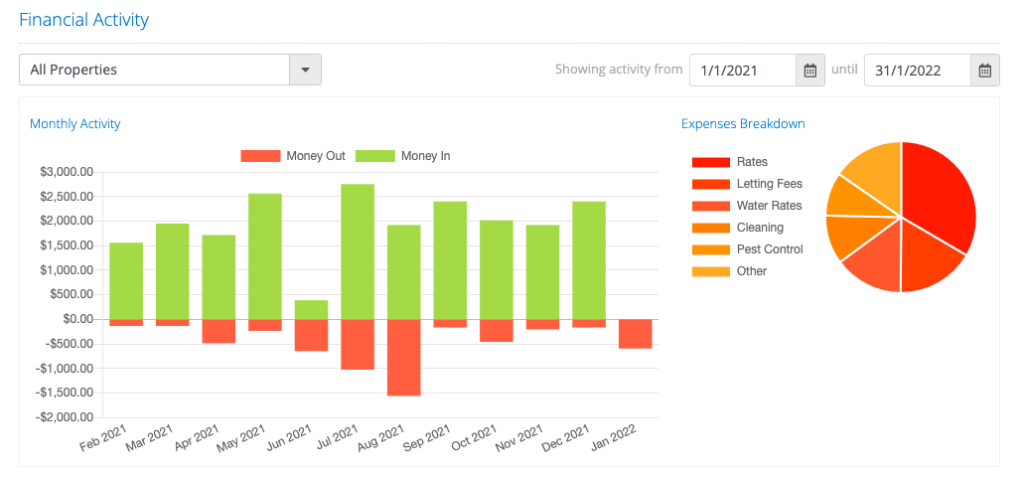The image size is (1024, 478).
Task: Click the Aug 2021 green Money In bar
Action: (x=404, y=272)
